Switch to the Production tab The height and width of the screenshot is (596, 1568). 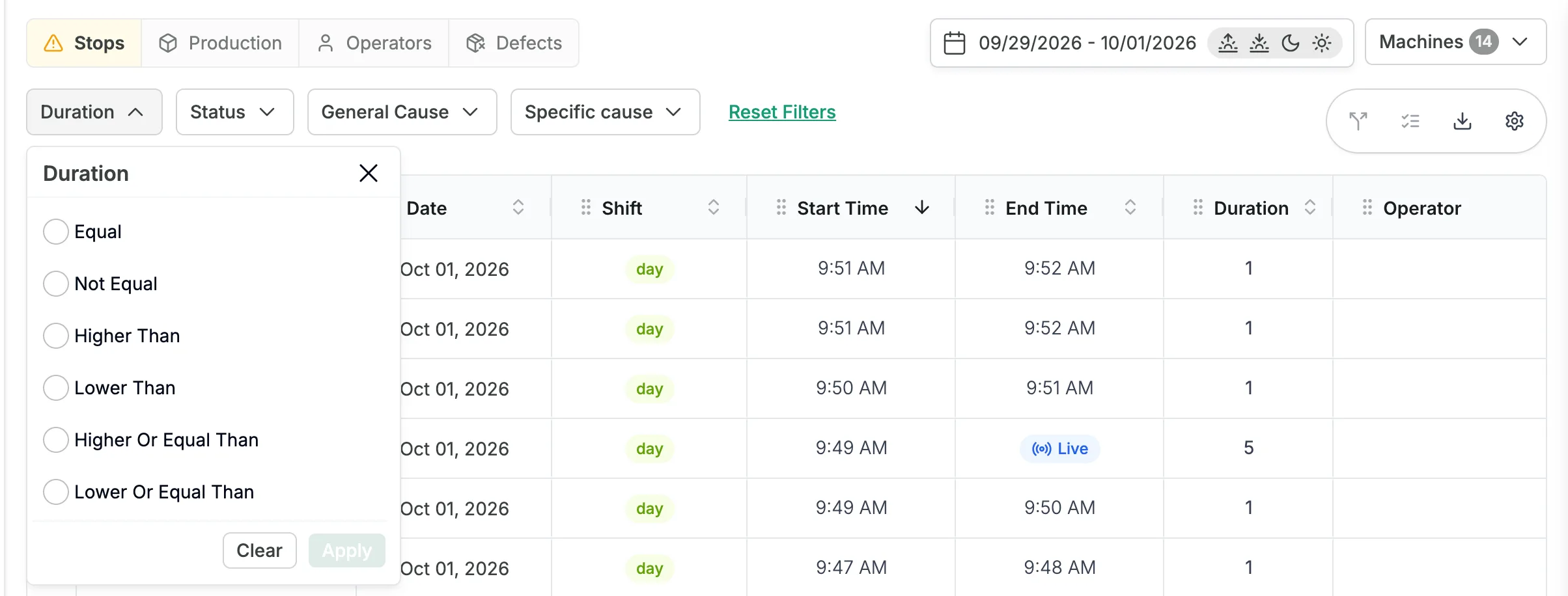[x=220, y=43]
